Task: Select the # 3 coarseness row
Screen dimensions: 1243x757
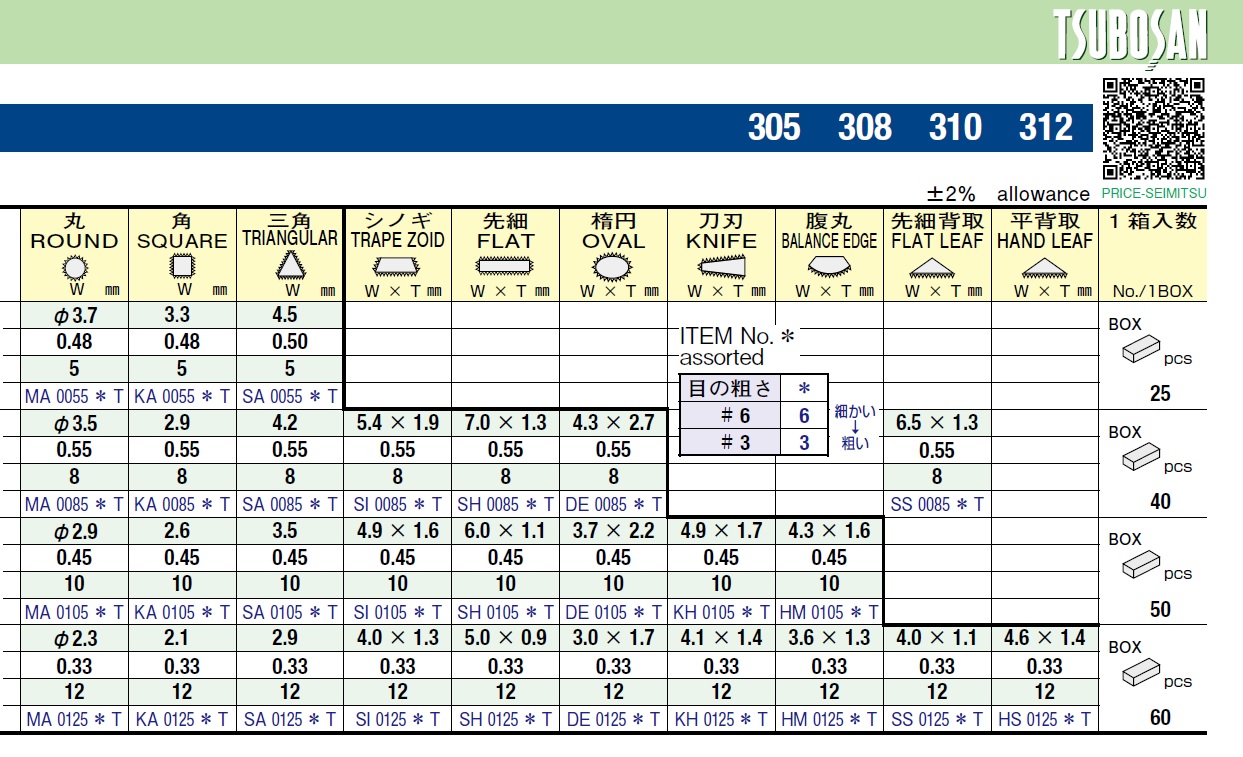Action: point(753,442)
